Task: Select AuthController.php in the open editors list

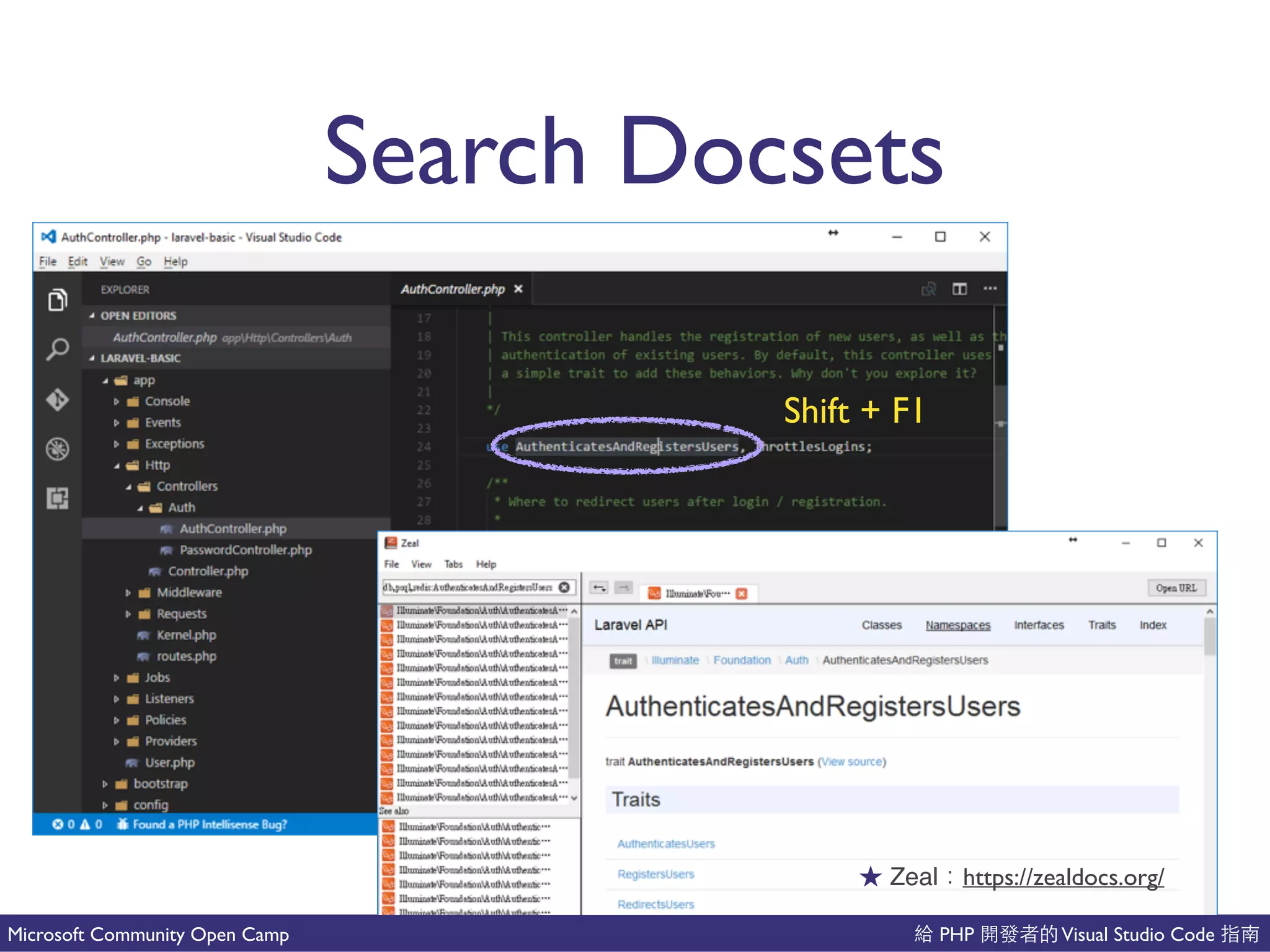Action: click(236, 337)
